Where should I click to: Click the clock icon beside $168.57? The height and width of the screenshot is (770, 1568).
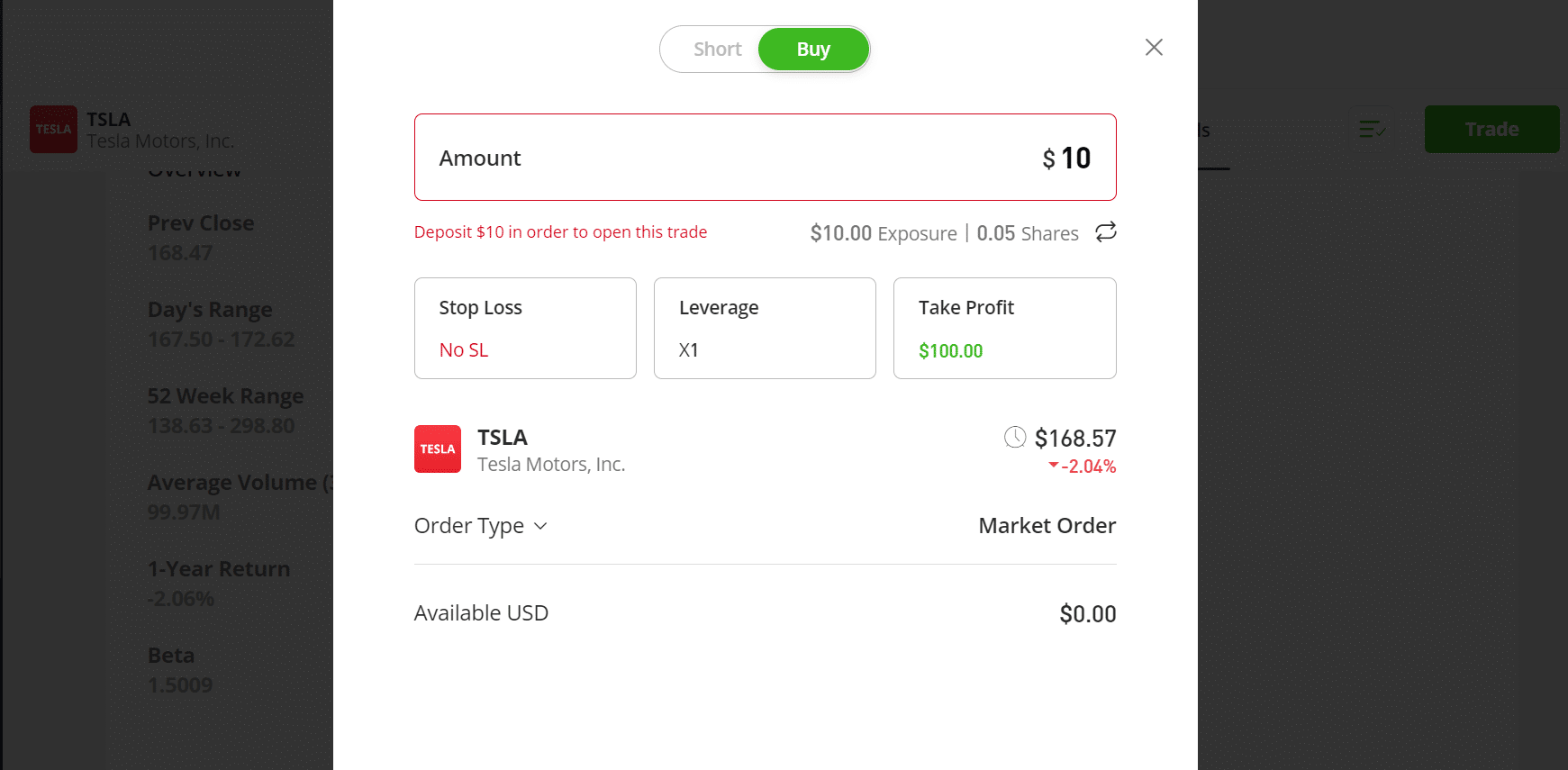click(1015, 437)
